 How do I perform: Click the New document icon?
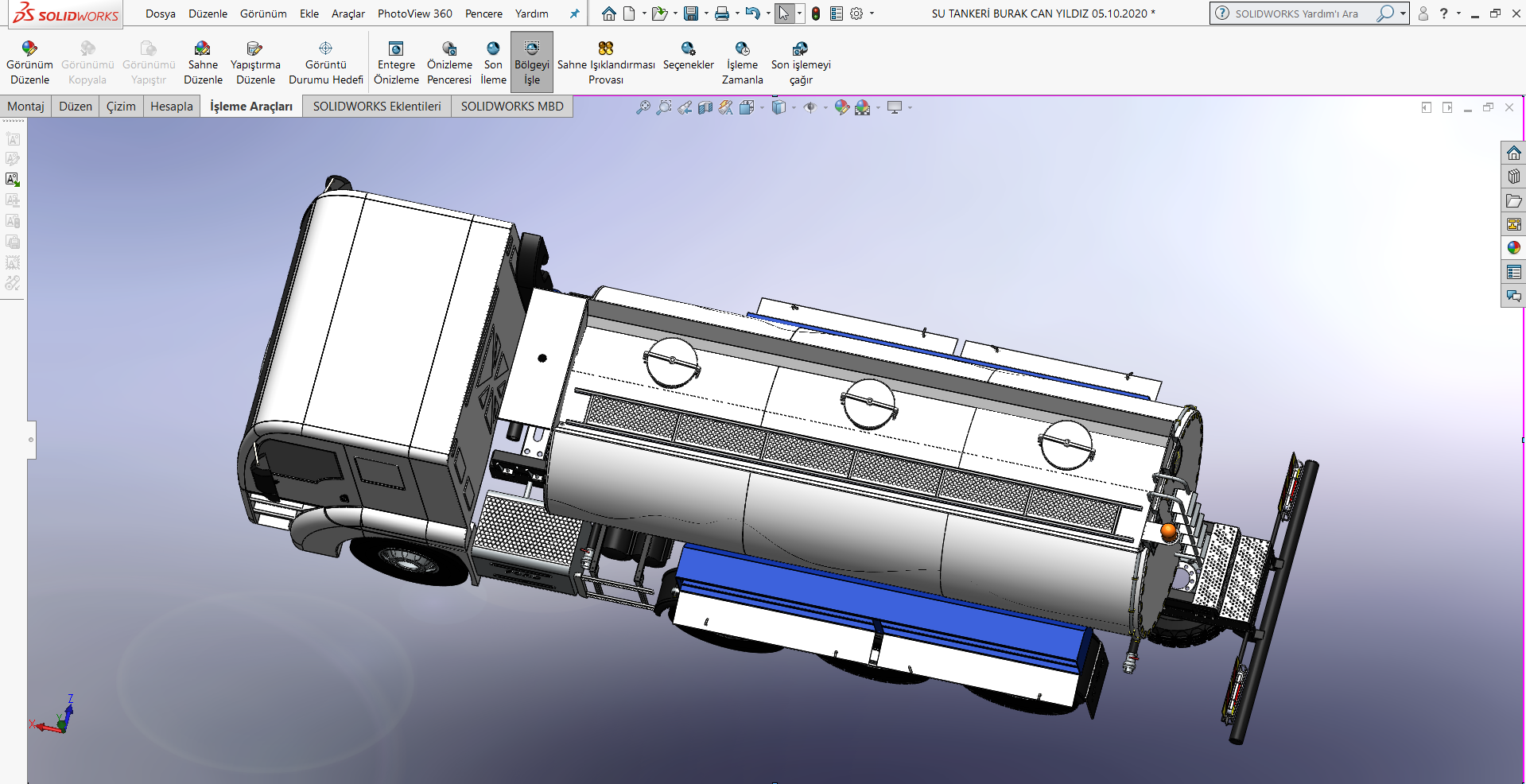[x=629, y=14]
